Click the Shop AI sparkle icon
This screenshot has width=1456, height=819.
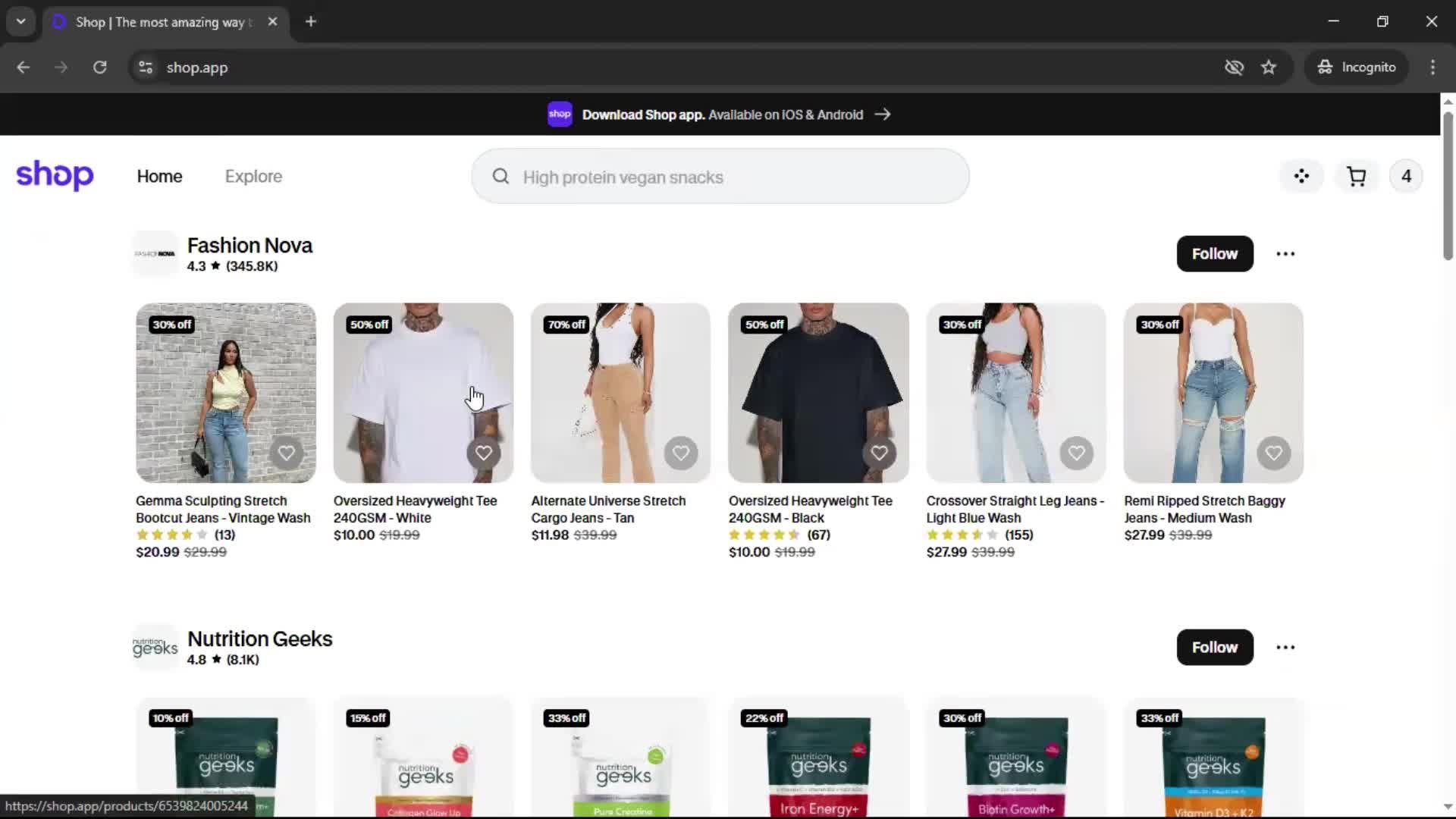(1301, 177)
